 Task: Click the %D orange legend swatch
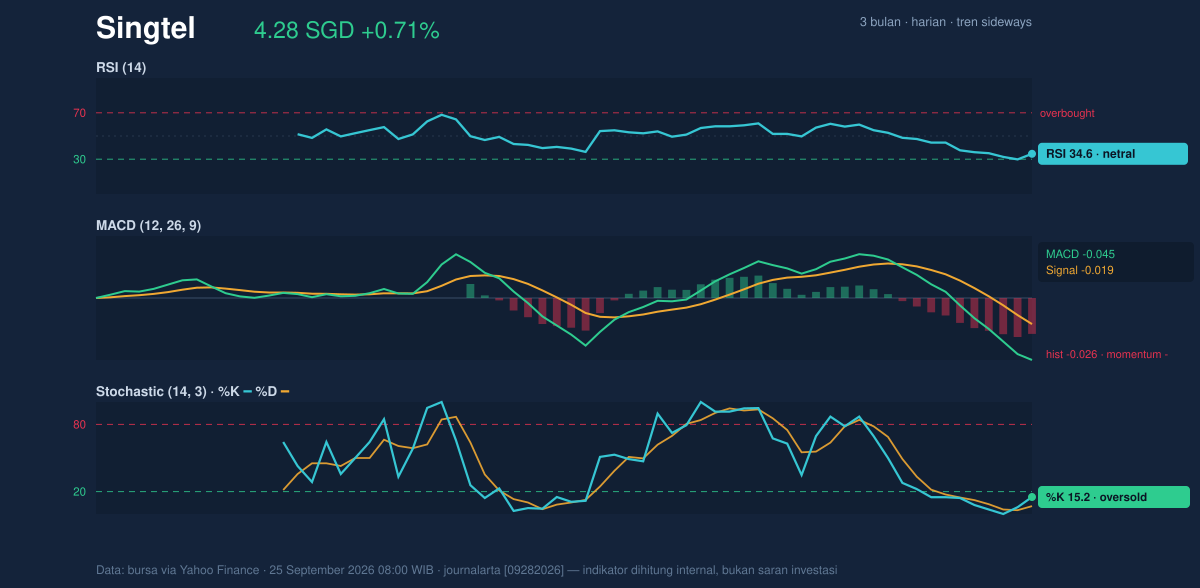click(x=285, y=392)
